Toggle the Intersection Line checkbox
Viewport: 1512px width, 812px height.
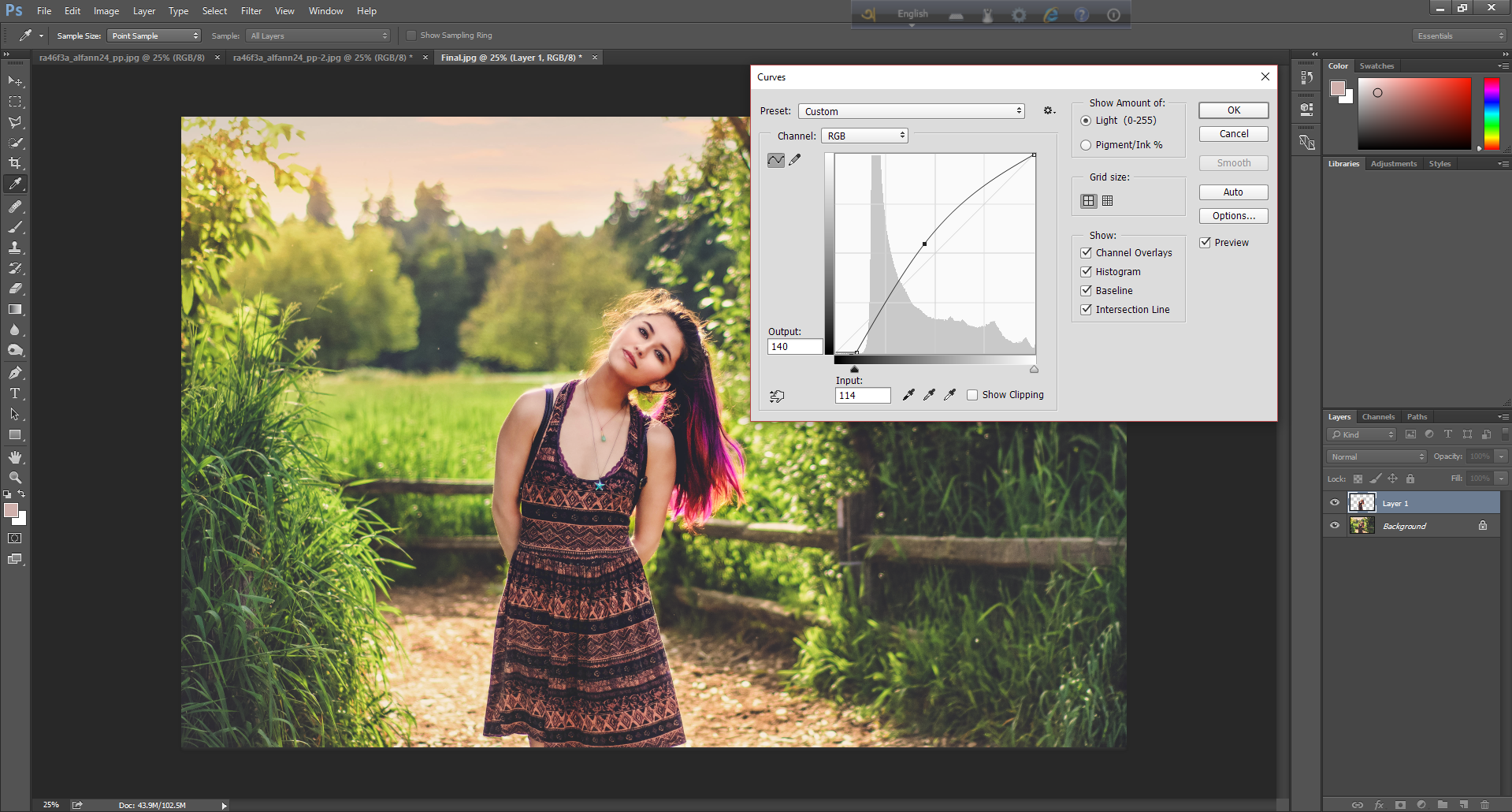point(1086,309)
